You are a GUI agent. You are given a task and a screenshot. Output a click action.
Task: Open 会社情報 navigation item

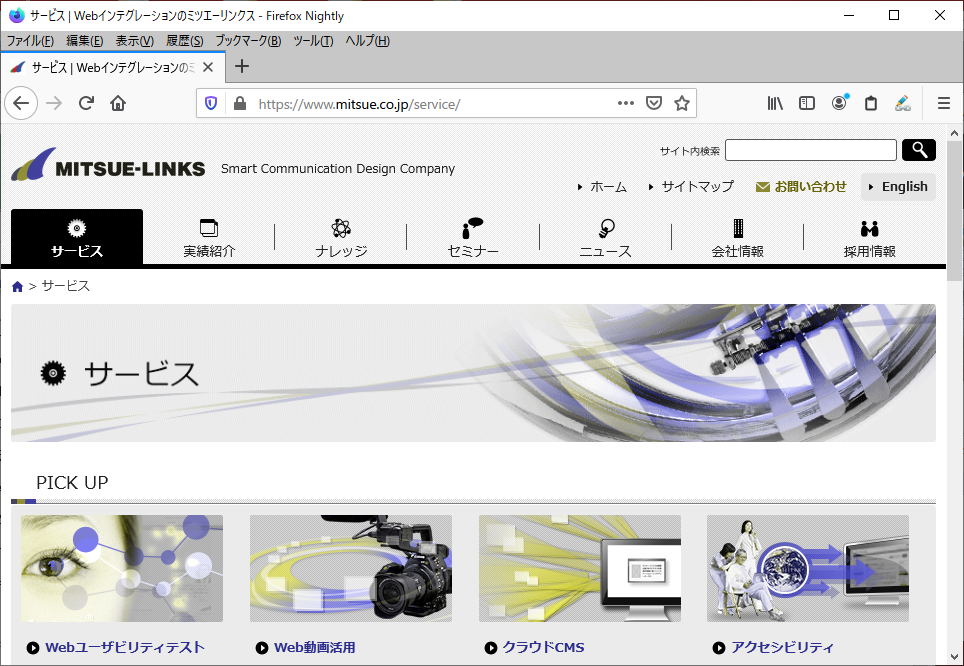pos(737,237)
